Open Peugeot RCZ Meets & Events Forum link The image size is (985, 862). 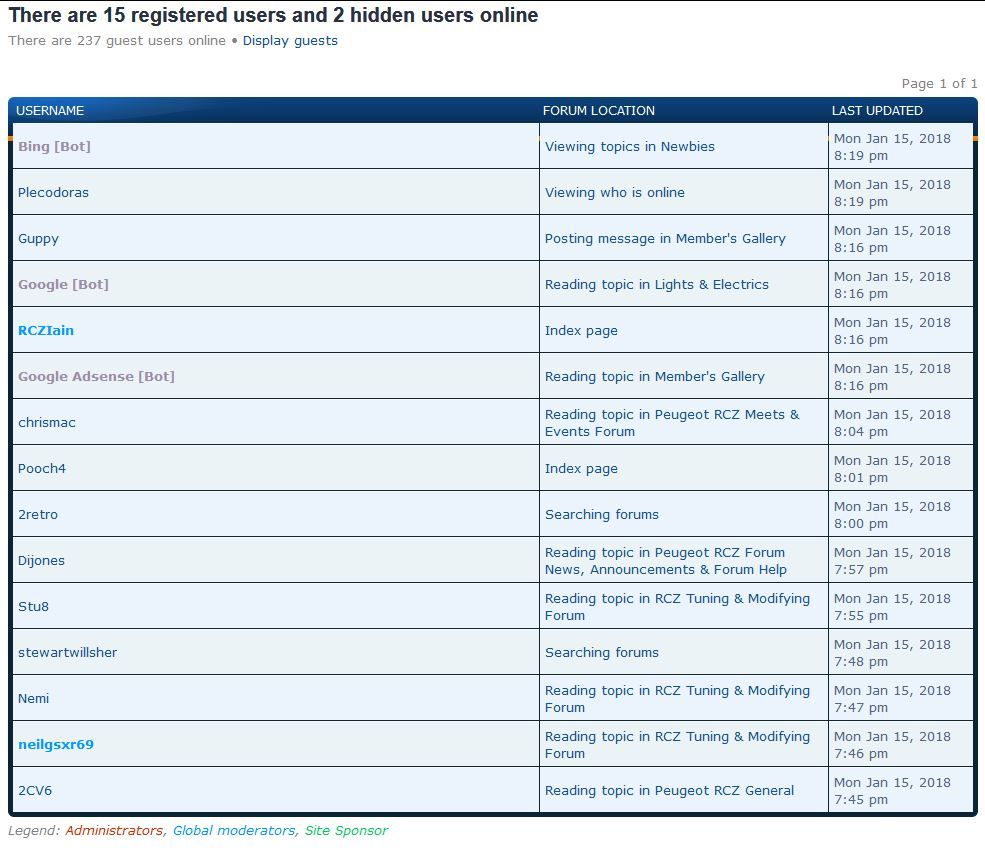click(x=671, y=423)
